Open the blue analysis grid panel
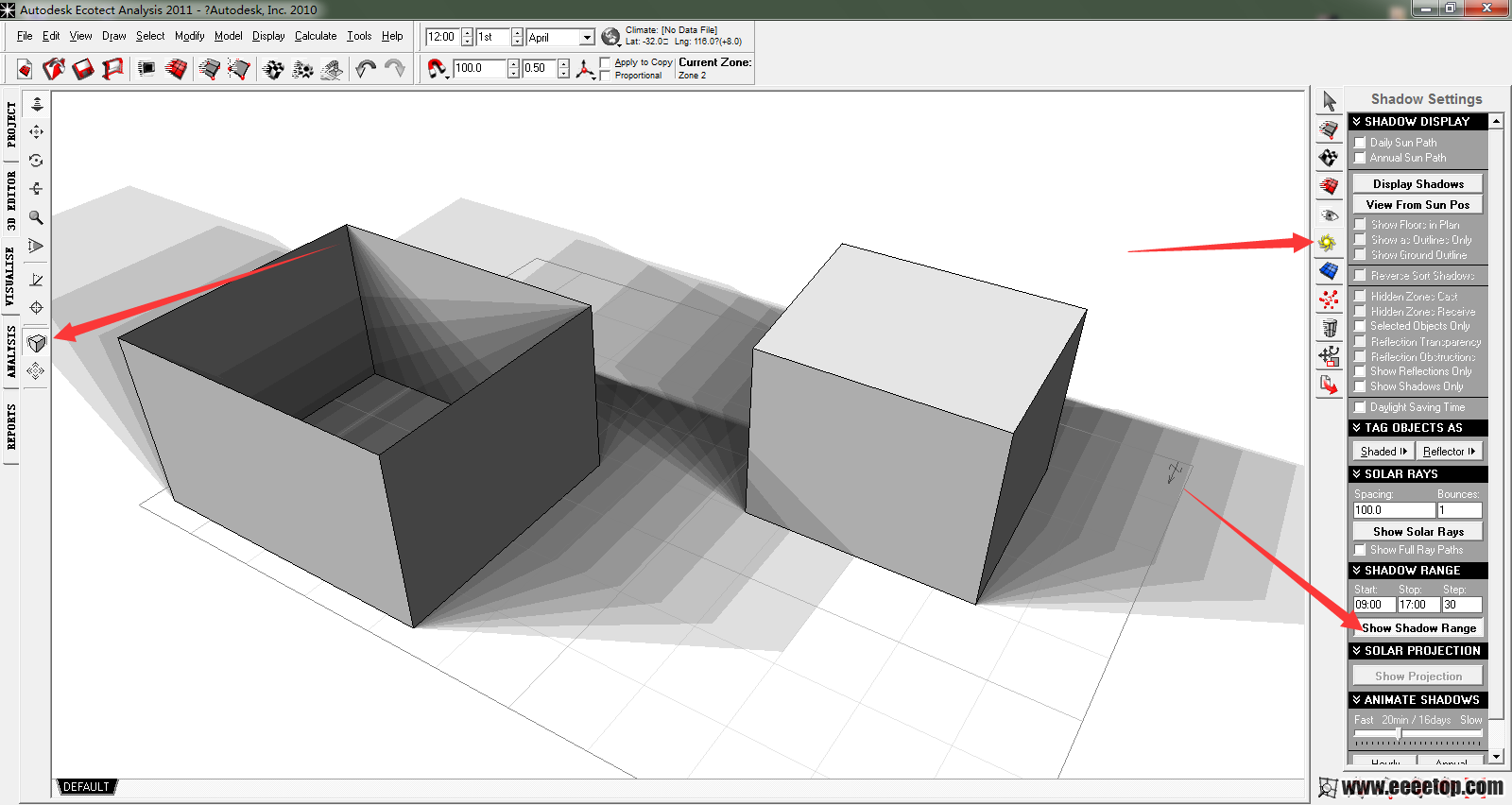This screenshot has width=1512, height=805. [1329, 271]
